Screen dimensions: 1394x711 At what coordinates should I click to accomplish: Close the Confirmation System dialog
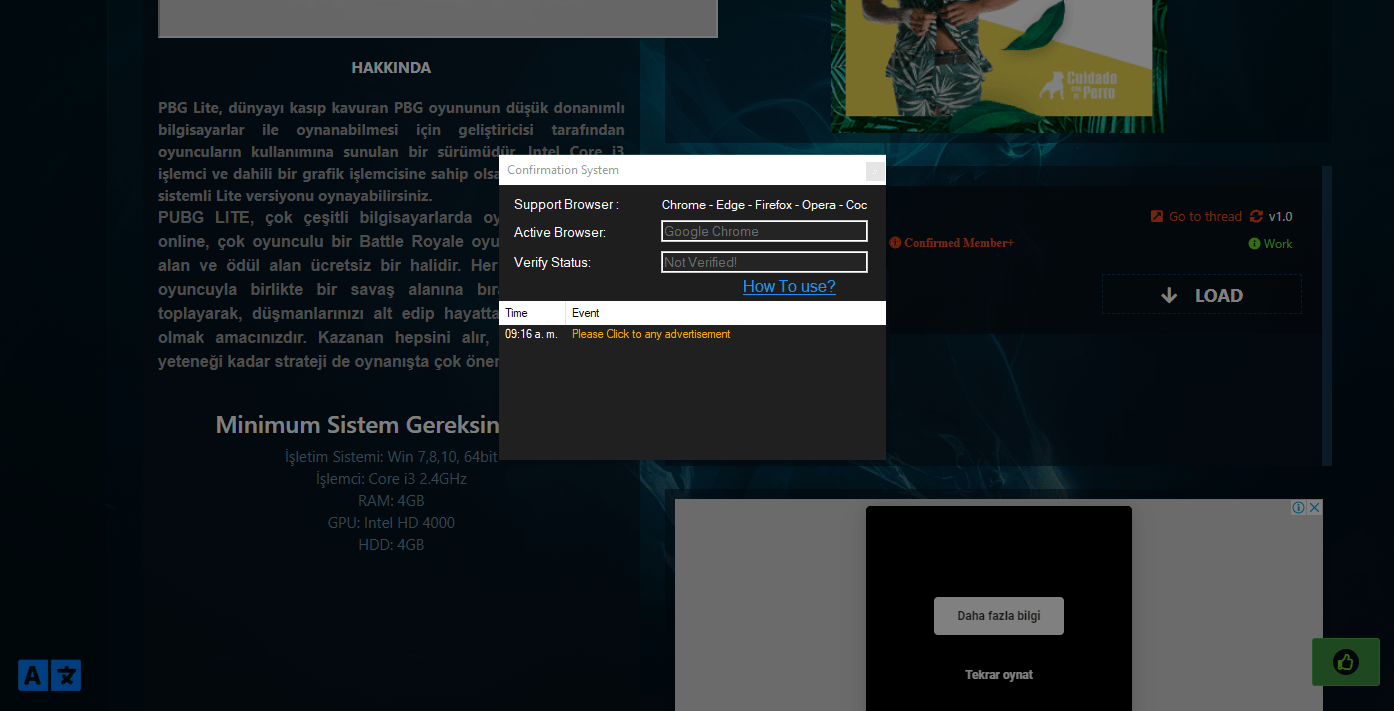tap(874, 171)
